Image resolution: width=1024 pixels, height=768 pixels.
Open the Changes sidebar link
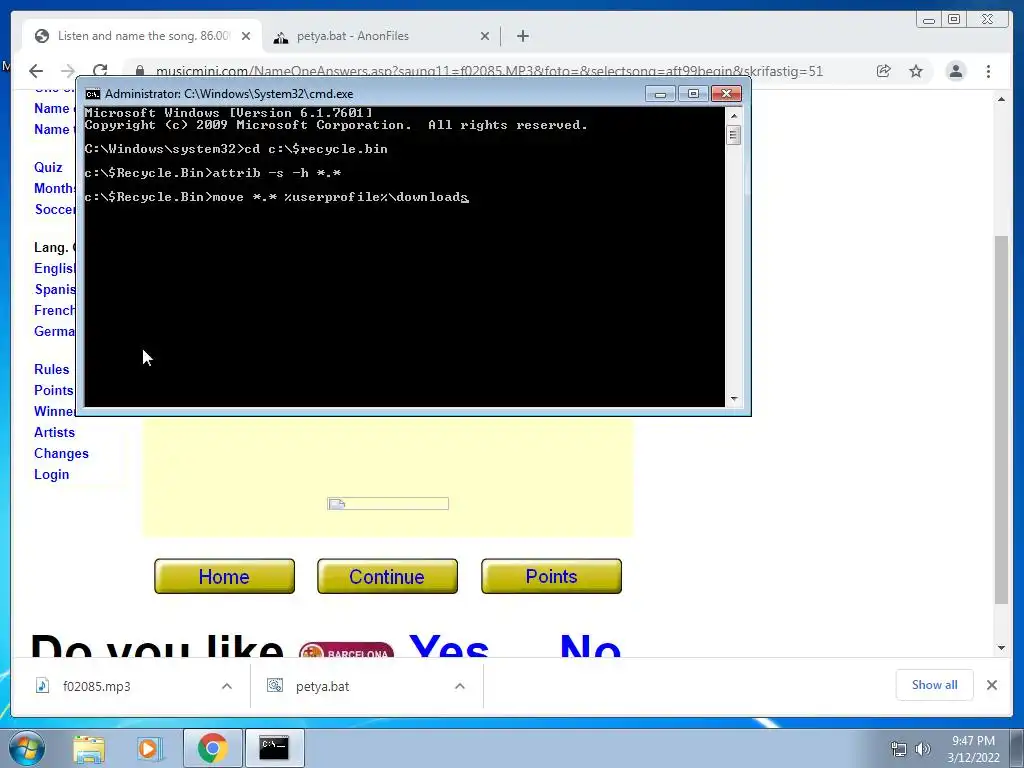point(61,453)
